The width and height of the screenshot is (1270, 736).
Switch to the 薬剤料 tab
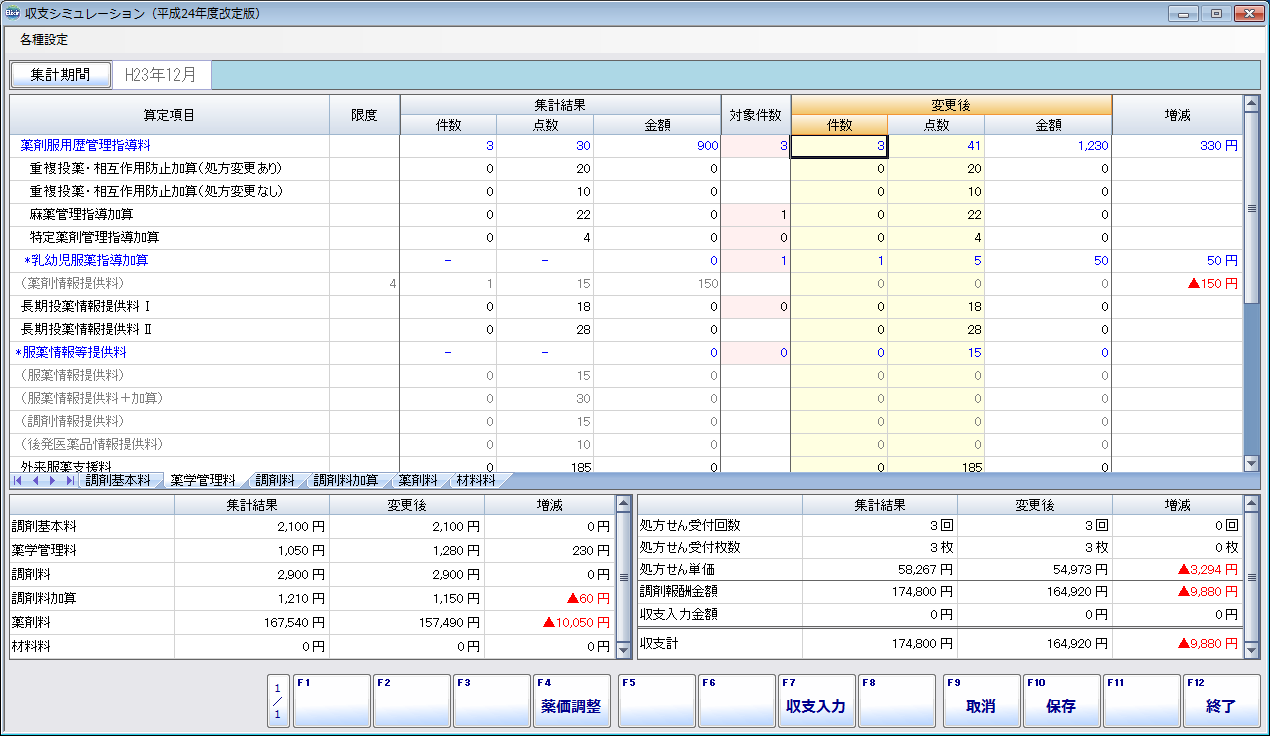pos(418,481)
